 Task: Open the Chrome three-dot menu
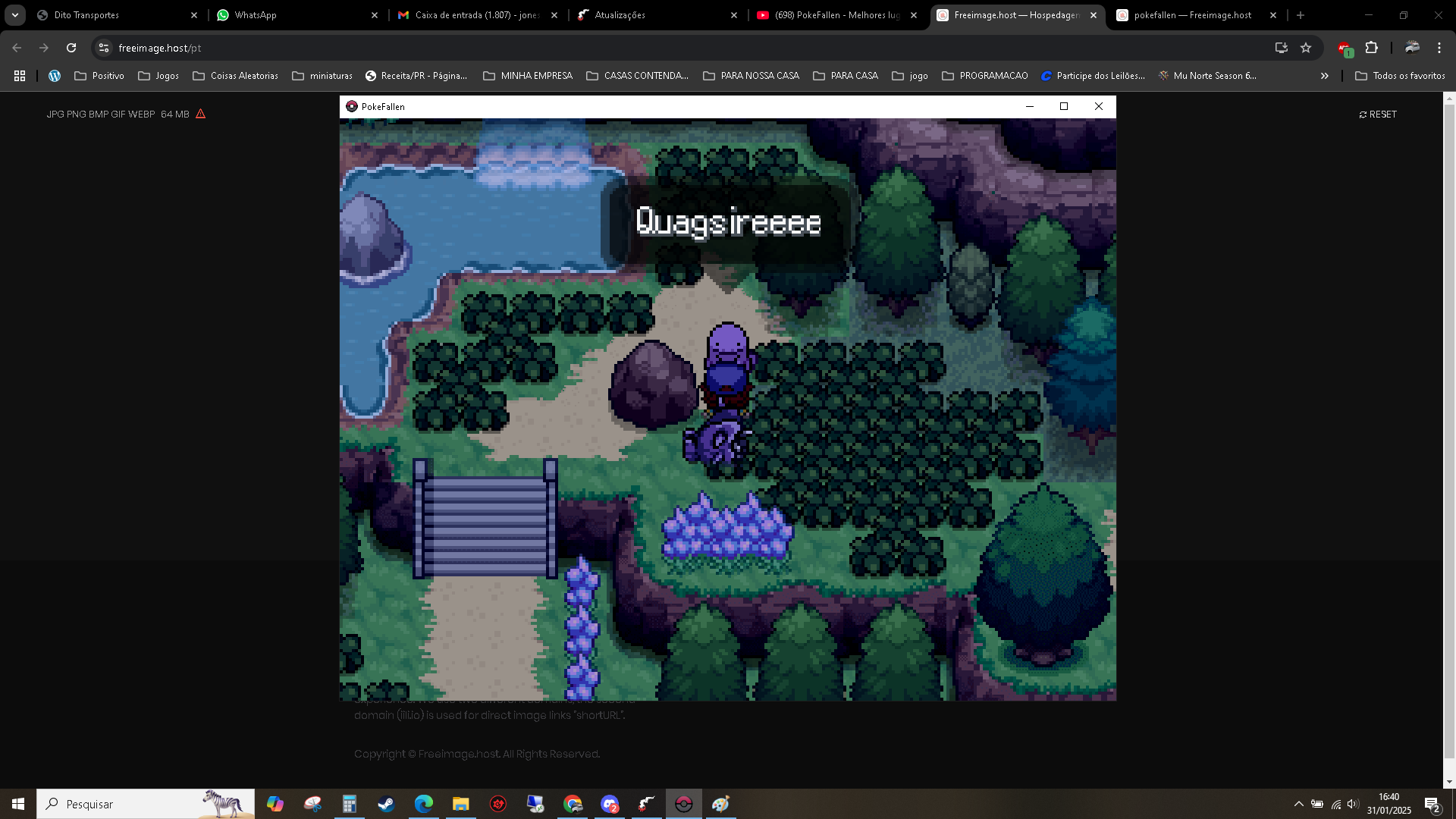click(x=1439, y=48)
